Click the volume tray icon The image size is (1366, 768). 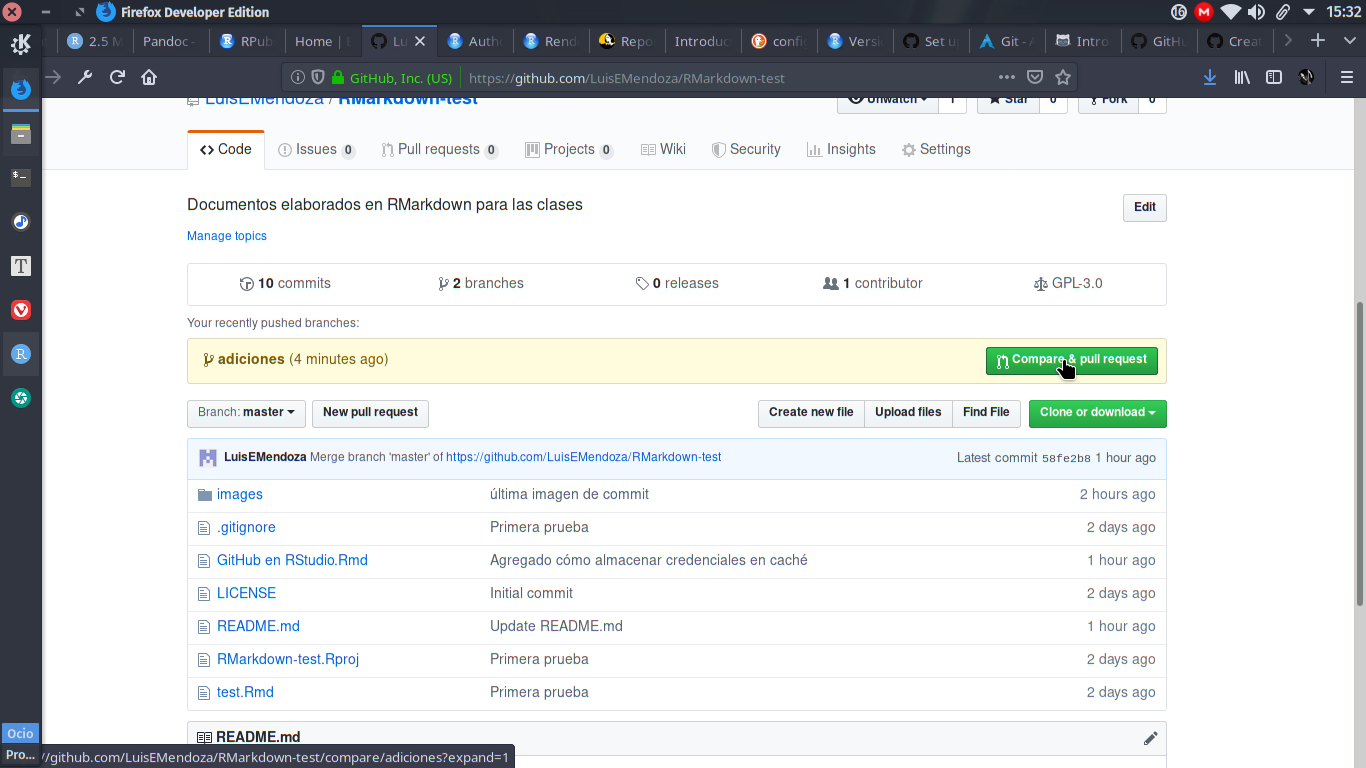(x=1257, y=12)
